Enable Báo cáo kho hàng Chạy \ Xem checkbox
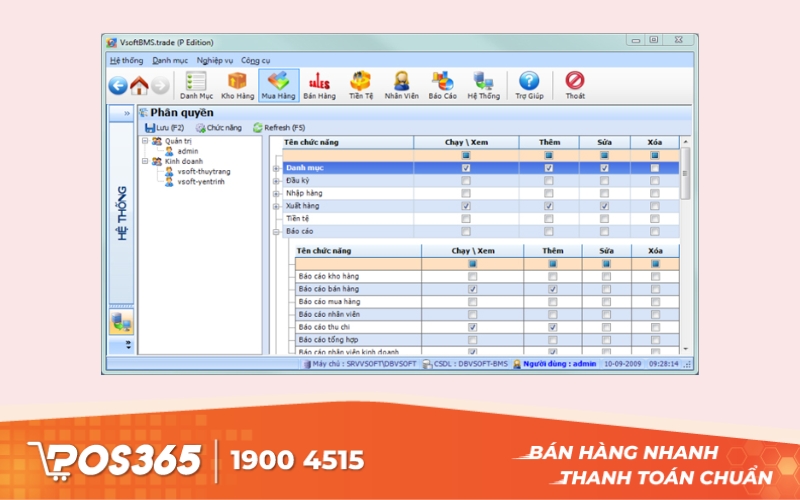The image size is (800, 500). point(472,277)
